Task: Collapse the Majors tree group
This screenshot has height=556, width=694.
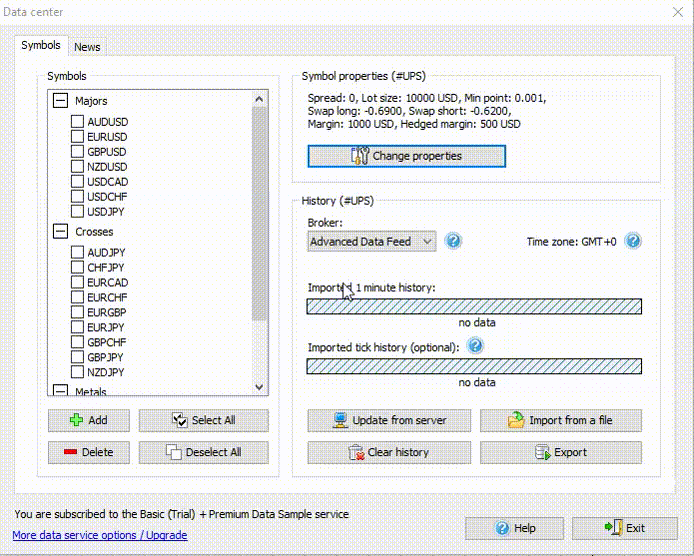Action: [x=60, y=100]
